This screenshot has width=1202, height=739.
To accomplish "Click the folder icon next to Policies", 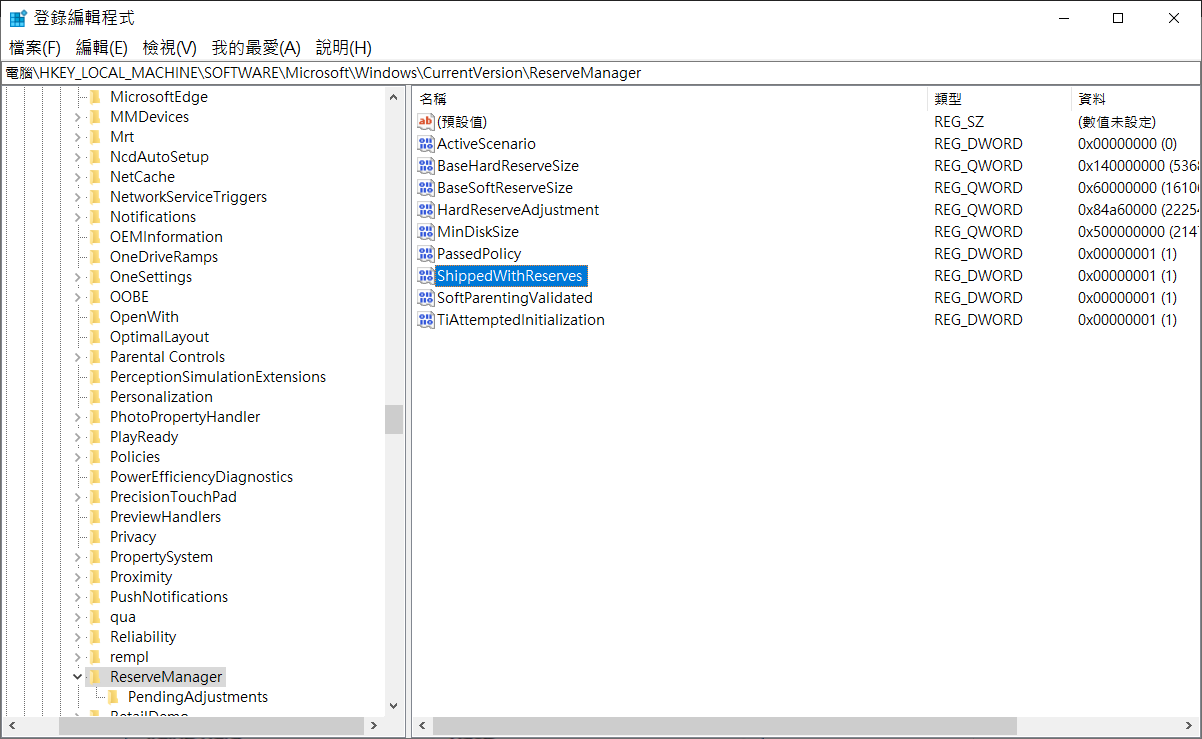I will coord(95,457).
